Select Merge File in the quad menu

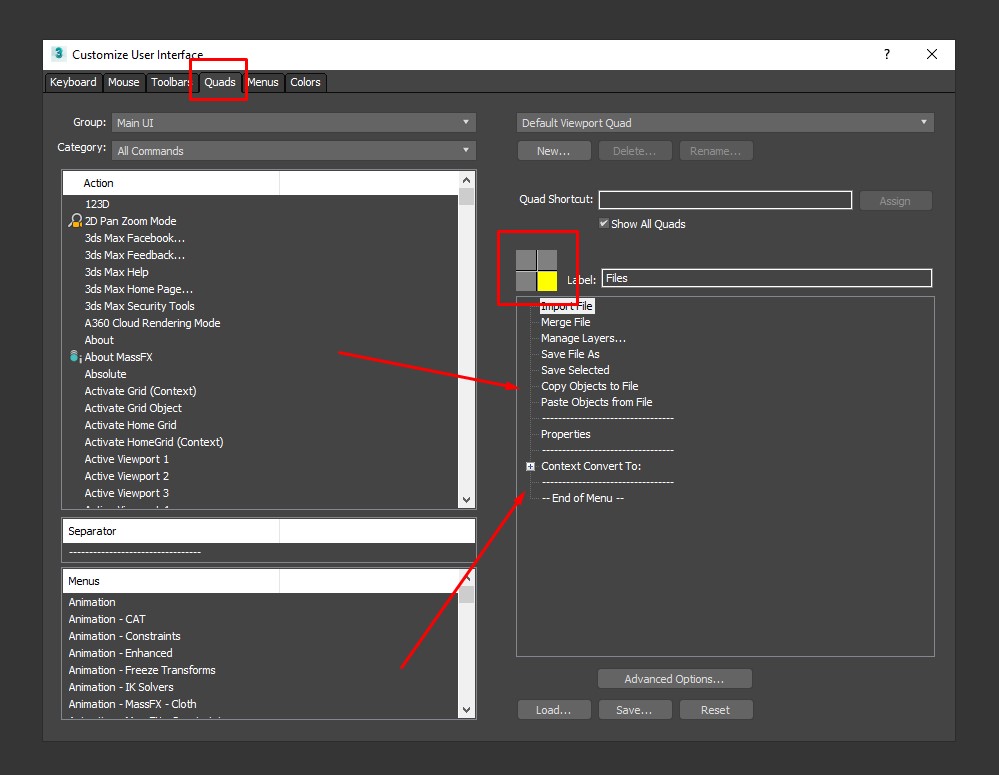pos(566,322)
